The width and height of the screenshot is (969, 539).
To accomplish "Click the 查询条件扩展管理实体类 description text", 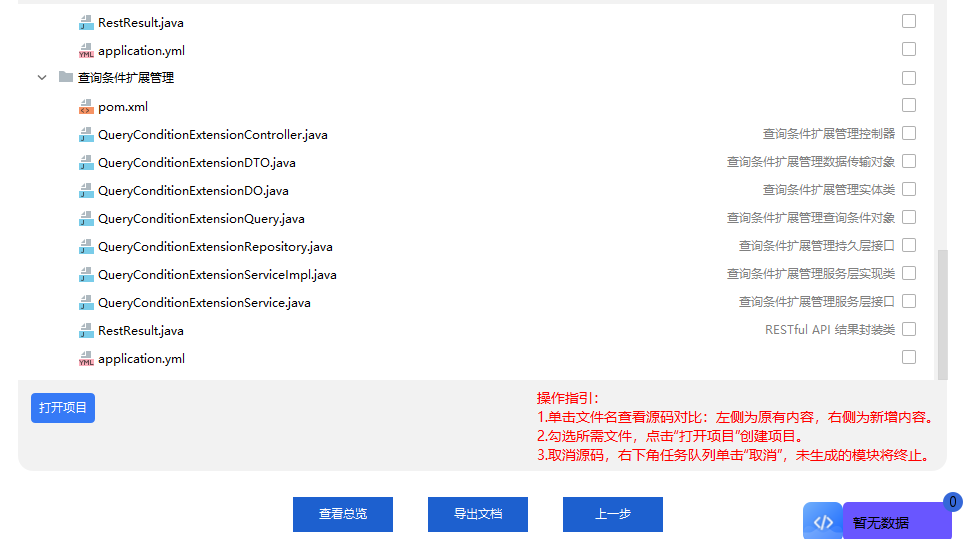I will (x=829, y=190).
